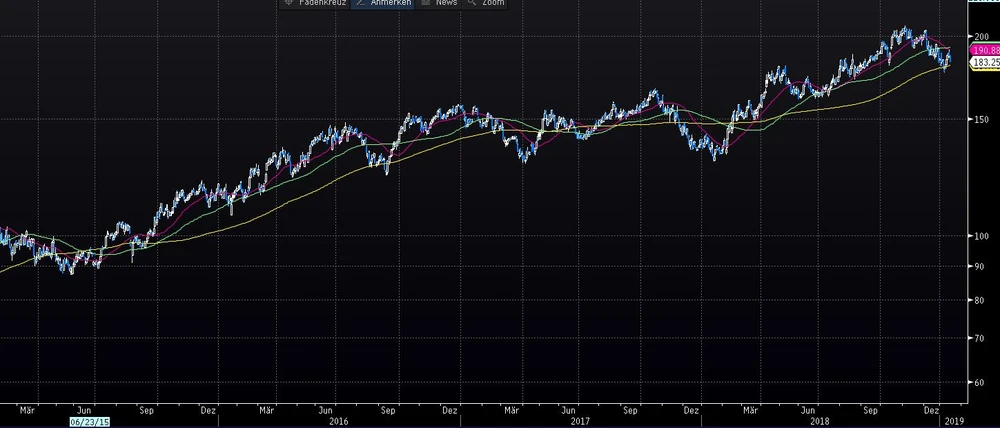
Task: Open the News overlay from toolbar
Action: (438, 4)
